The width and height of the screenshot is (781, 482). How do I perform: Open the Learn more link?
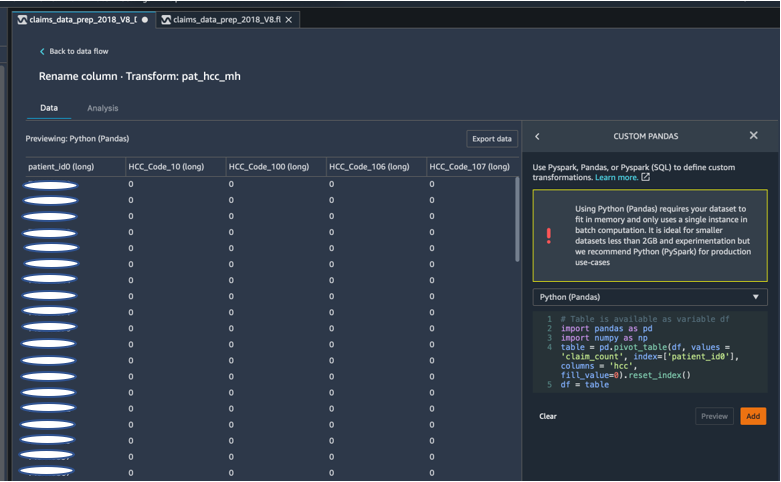pyautogui.click(x=616, y=178)
